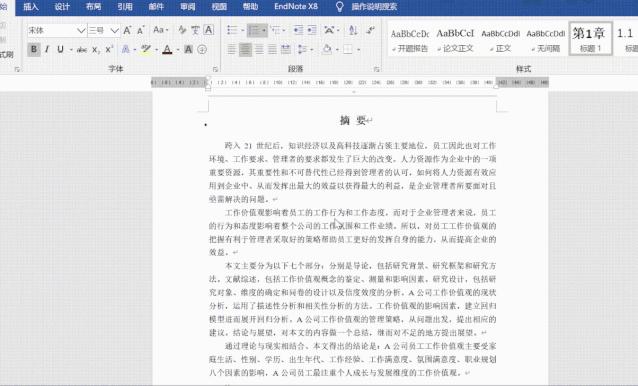This screenshot has height=386, width=638.
Task: Open the 设计 ribbon tab
Action: coord(62,7)
